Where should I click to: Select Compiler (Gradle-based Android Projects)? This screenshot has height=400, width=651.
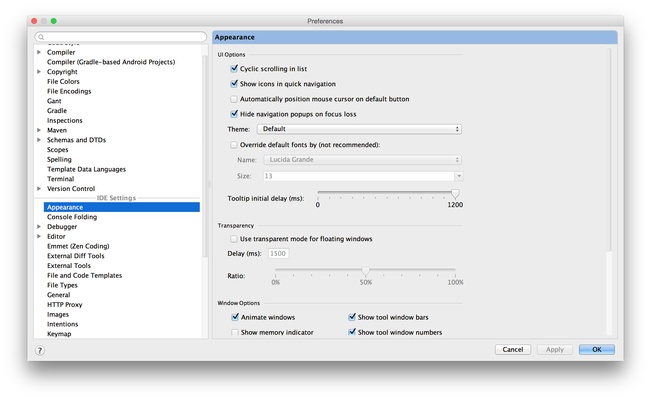click(x=111, y=62)
